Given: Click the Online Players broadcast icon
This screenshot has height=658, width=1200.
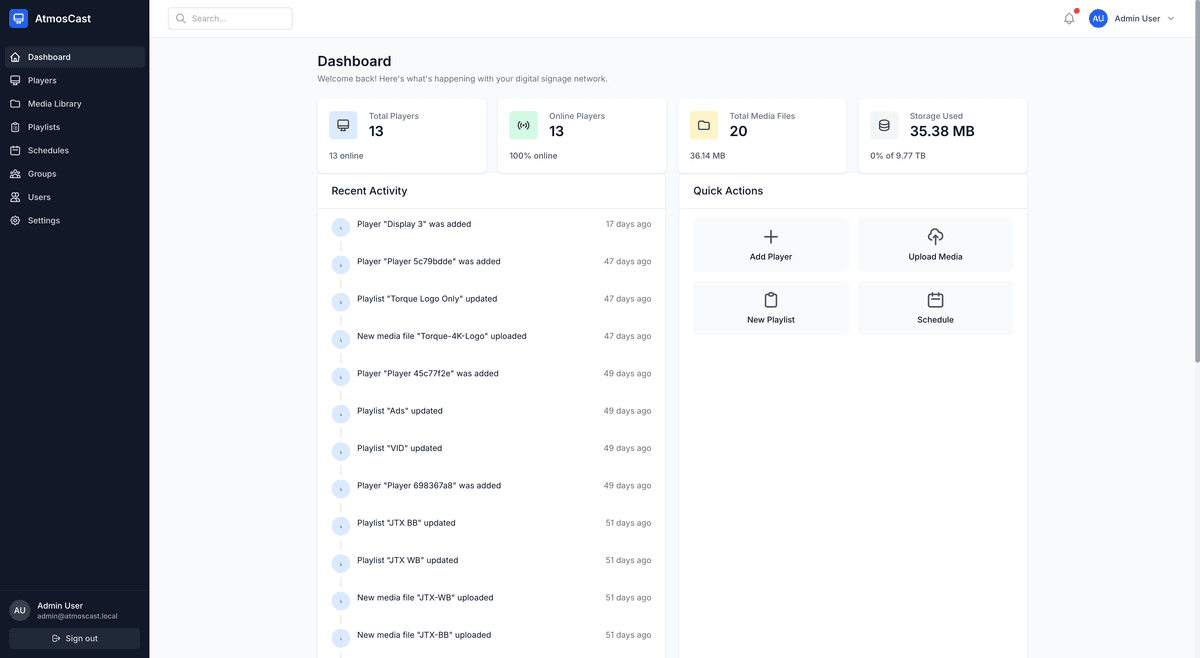Looking at the screenshot, I should [x=523, y=125].
